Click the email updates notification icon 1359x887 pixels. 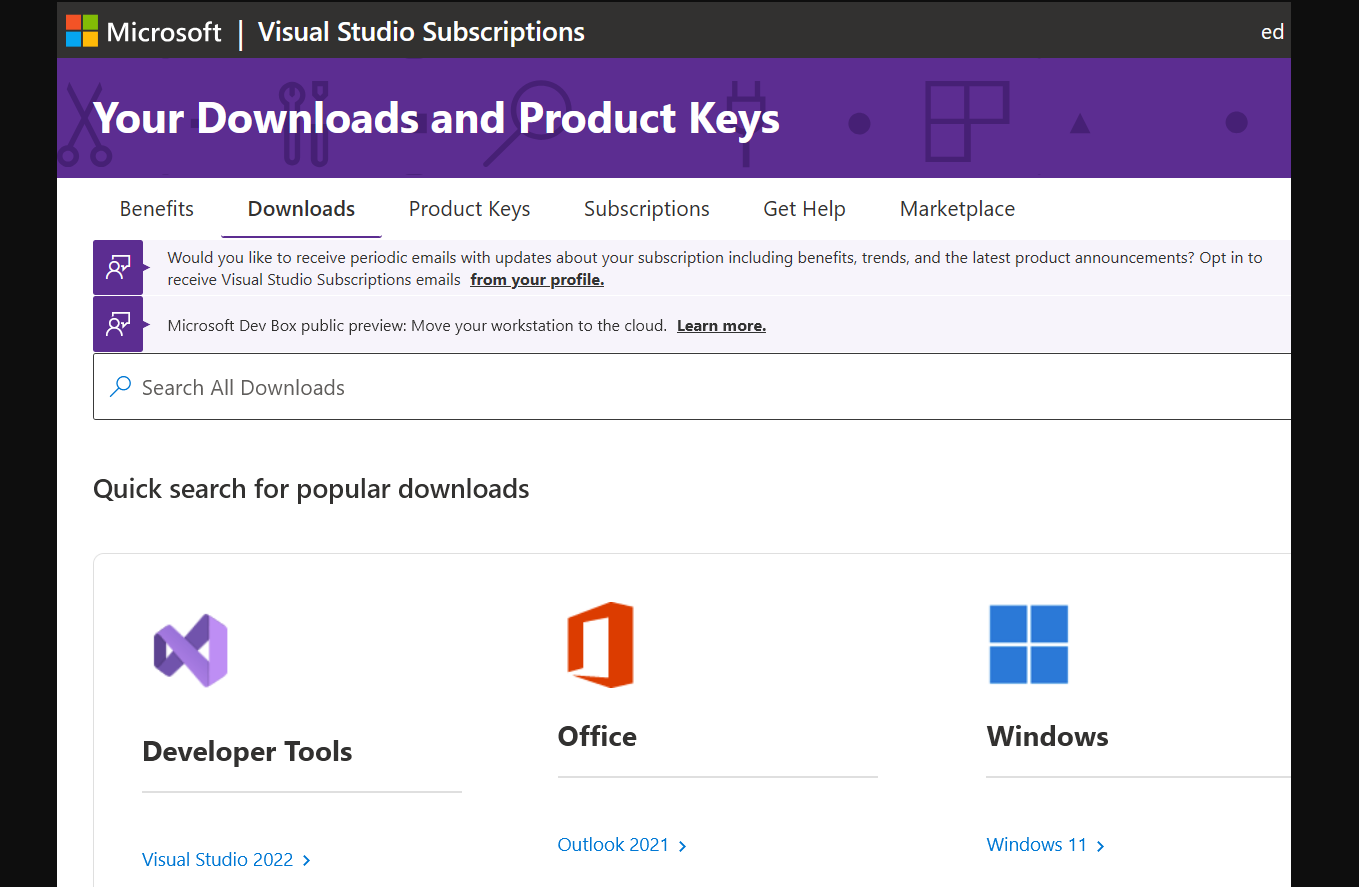[x=118, y=267]
